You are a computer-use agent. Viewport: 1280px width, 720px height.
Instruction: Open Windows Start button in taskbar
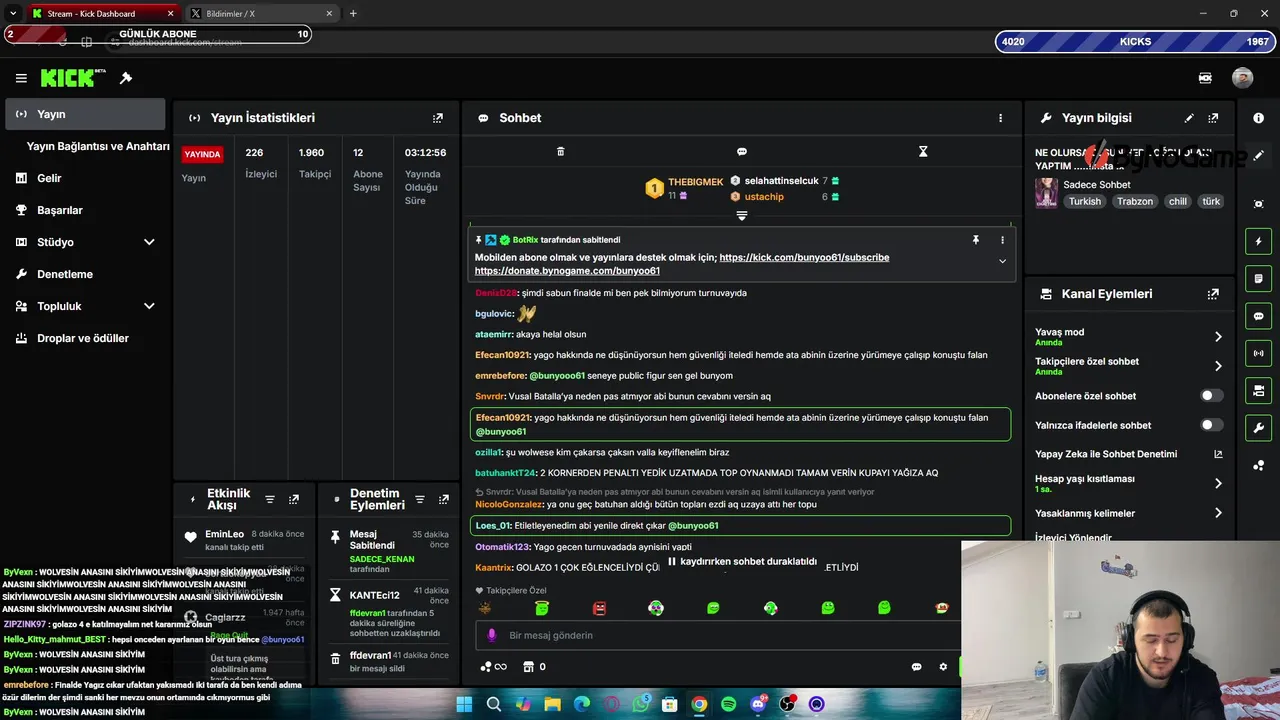(x=464, y=704)
